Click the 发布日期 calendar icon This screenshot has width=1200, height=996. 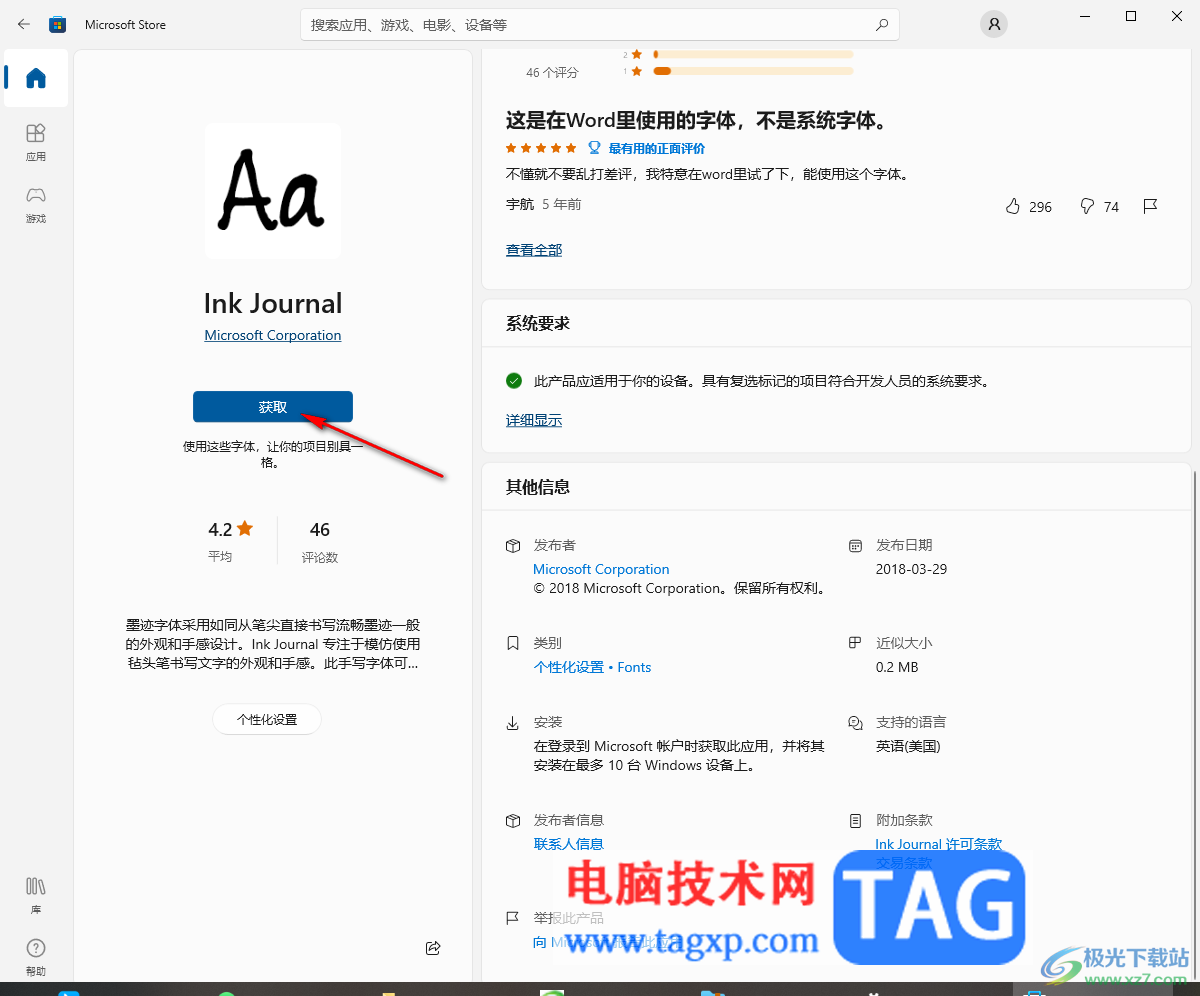point(855,546)
